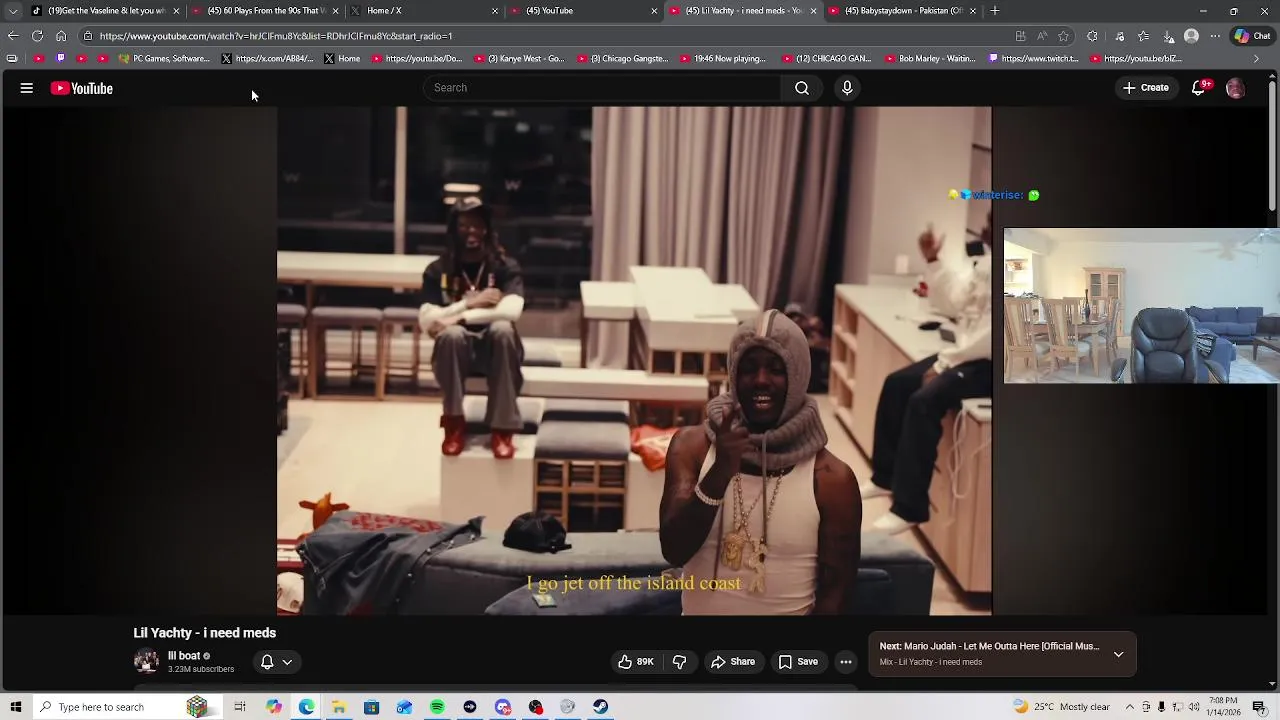Open the account avatar menu
This screenshot has height=720, width=1280.
pyautogui.click(x=1235, y=88)
